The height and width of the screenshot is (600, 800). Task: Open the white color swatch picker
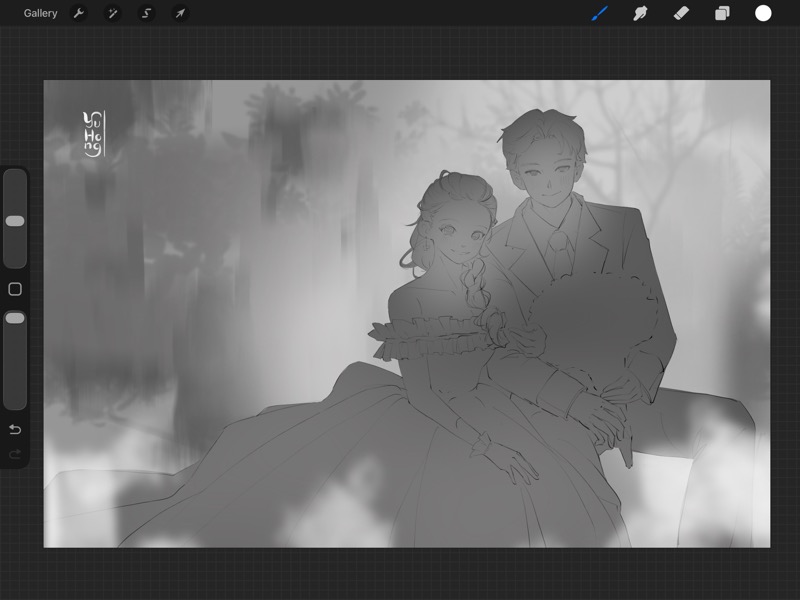click(763, 13)
